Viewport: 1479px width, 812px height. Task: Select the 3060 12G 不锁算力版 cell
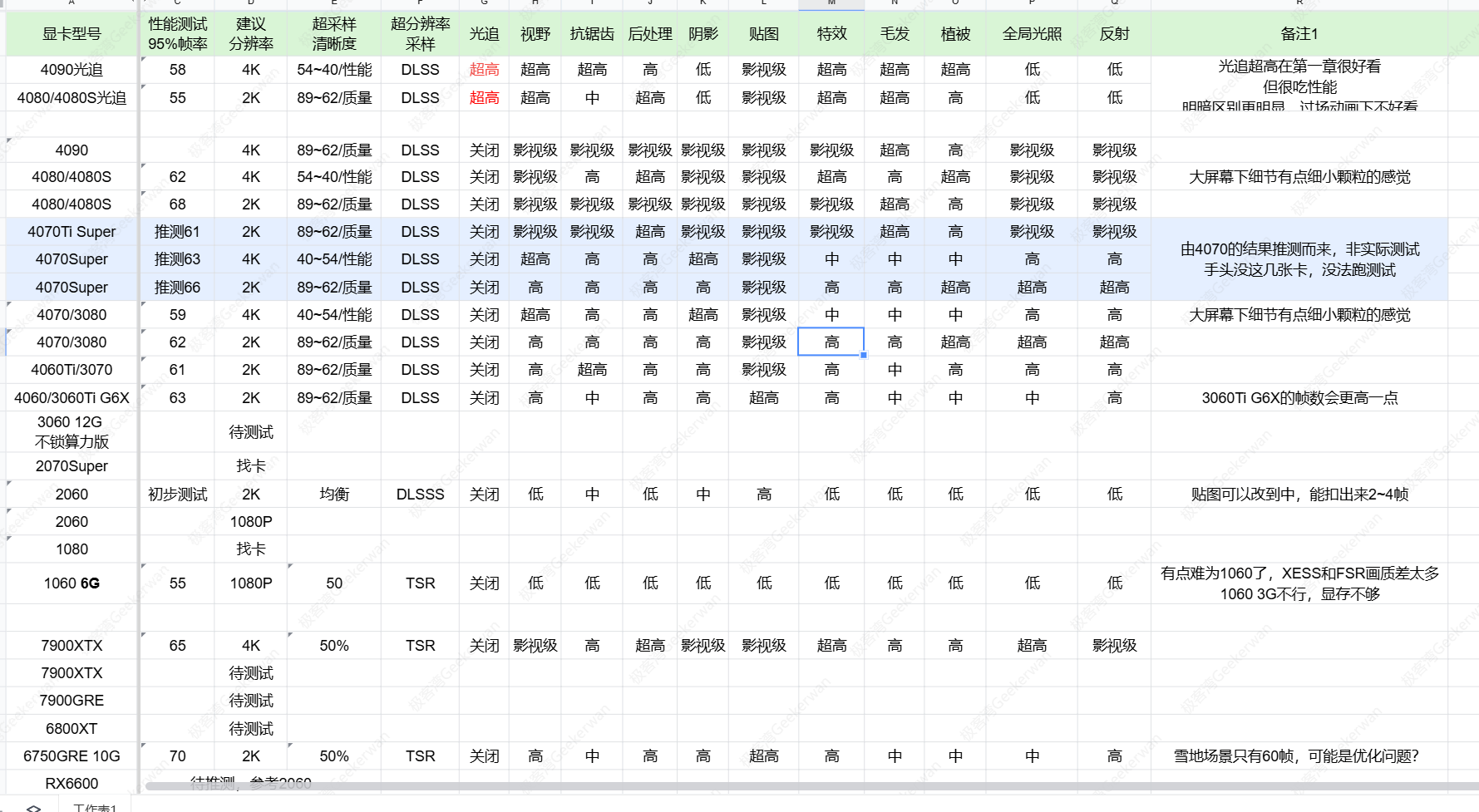[71, 432]
